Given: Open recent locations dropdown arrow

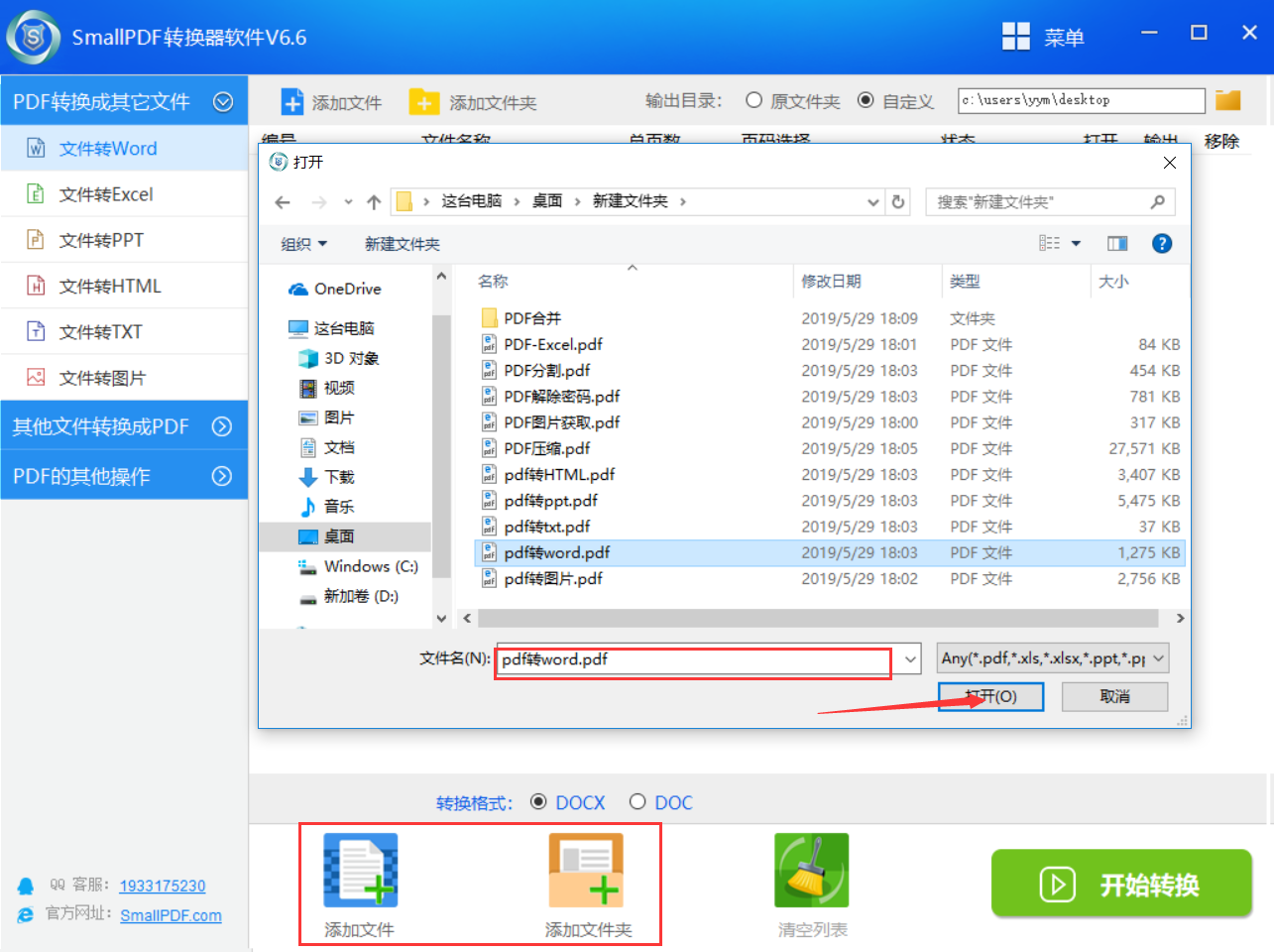Looking at the screenshot, I should (x=348, y=202).
